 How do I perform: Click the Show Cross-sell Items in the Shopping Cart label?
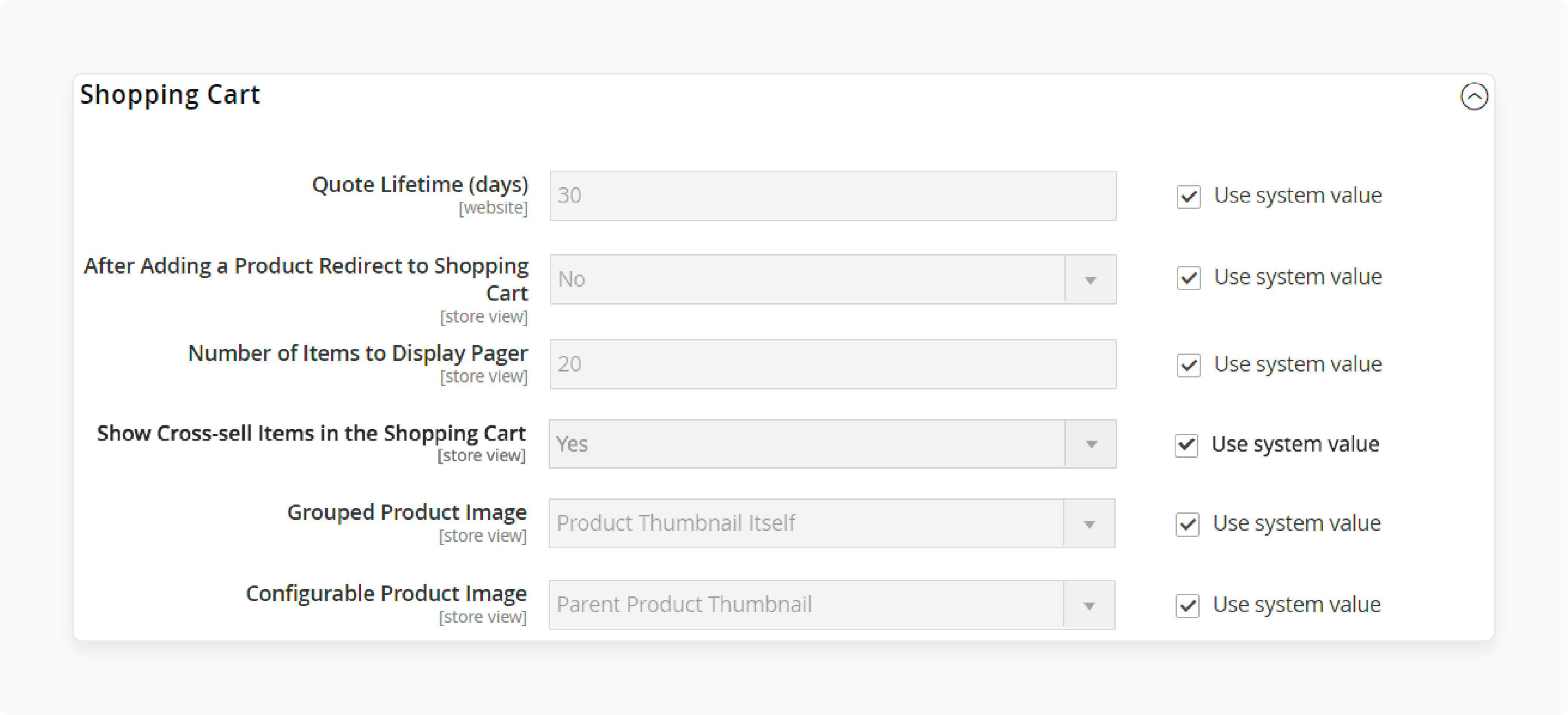click(x=311, y=433)
